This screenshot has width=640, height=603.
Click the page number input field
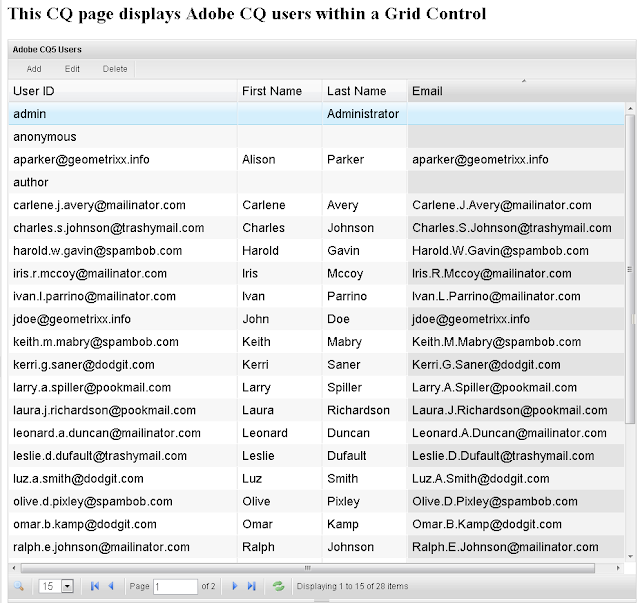[x=176, y=587]
